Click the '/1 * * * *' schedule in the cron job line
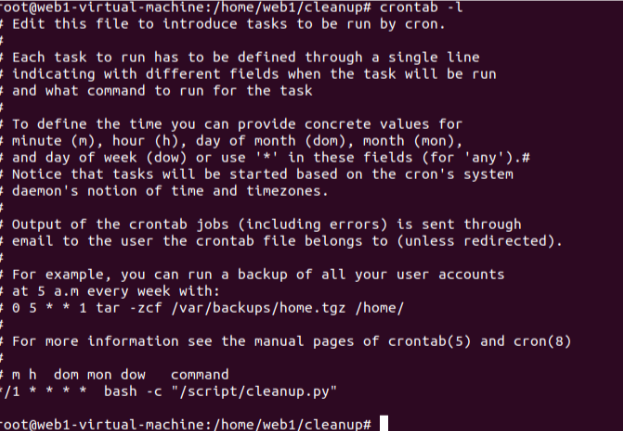 (41, 388)
